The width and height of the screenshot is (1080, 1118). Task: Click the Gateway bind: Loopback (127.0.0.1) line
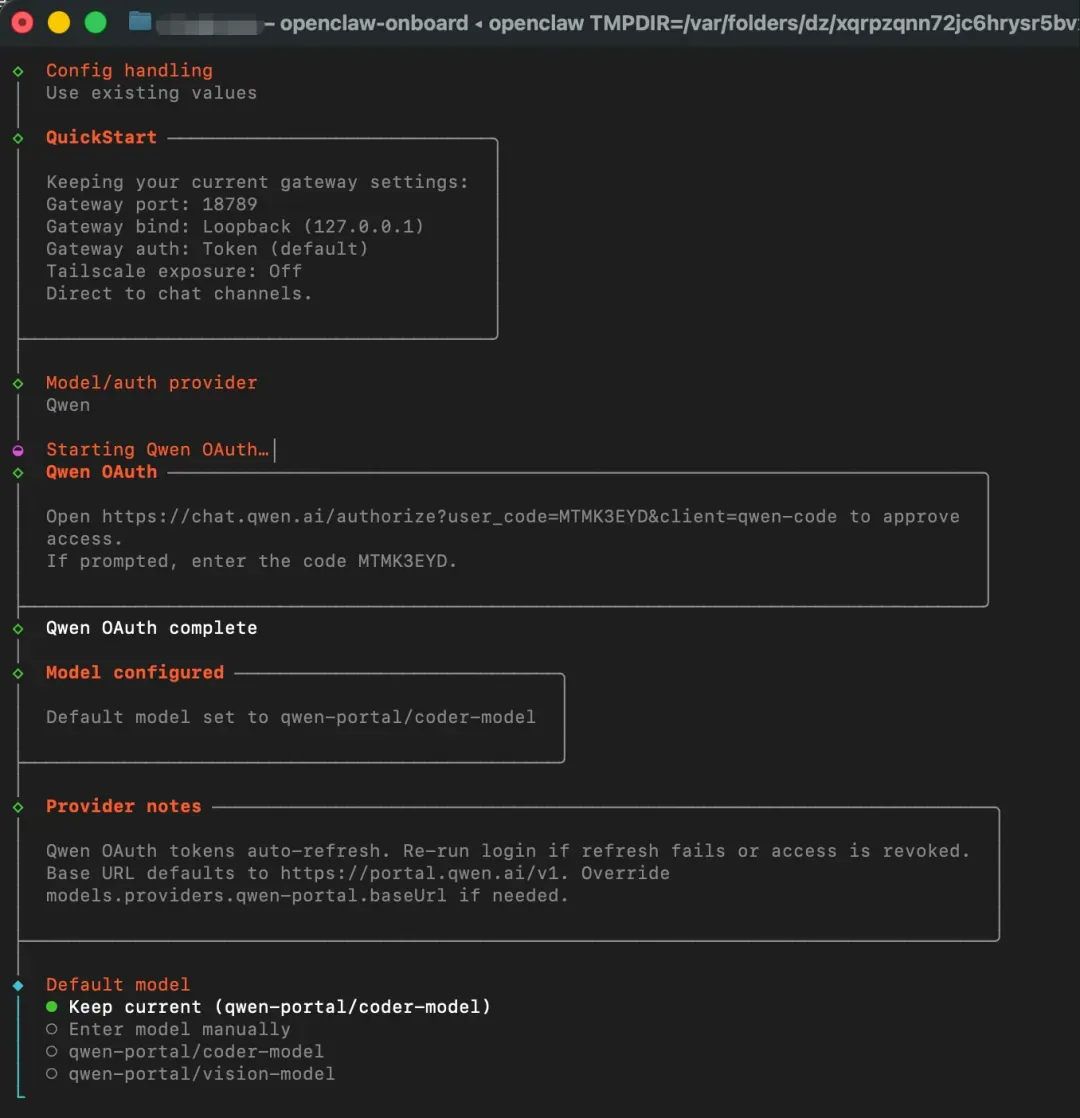235,226
